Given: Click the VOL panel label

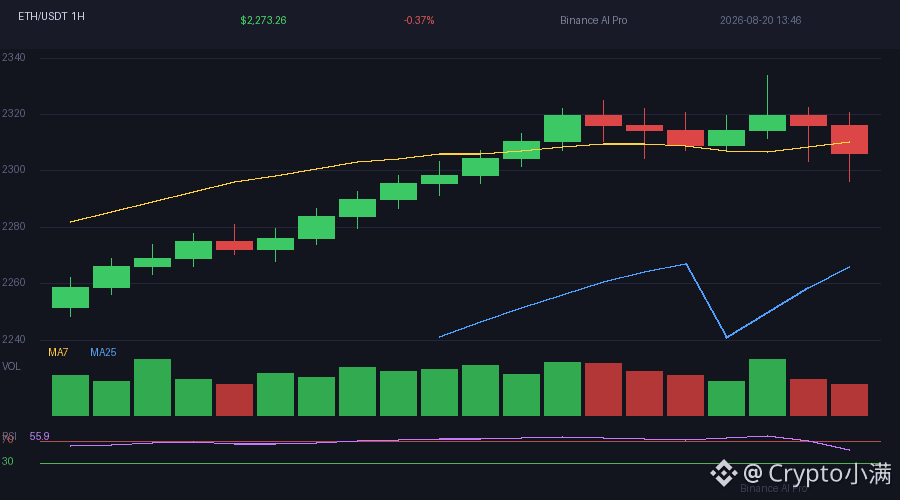Looking at the screenshot, I should click(x=11, y=366).
